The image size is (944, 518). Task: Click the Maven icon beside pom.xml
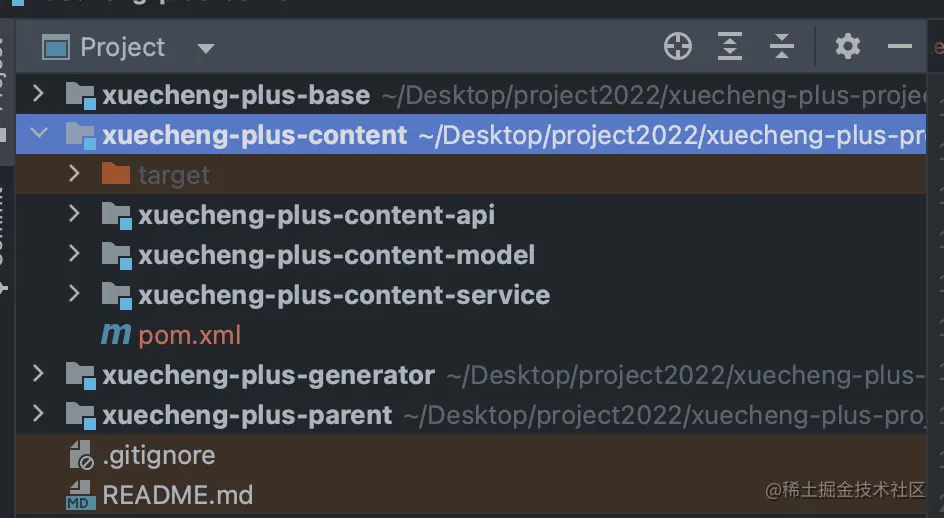[x=116, y=335]
